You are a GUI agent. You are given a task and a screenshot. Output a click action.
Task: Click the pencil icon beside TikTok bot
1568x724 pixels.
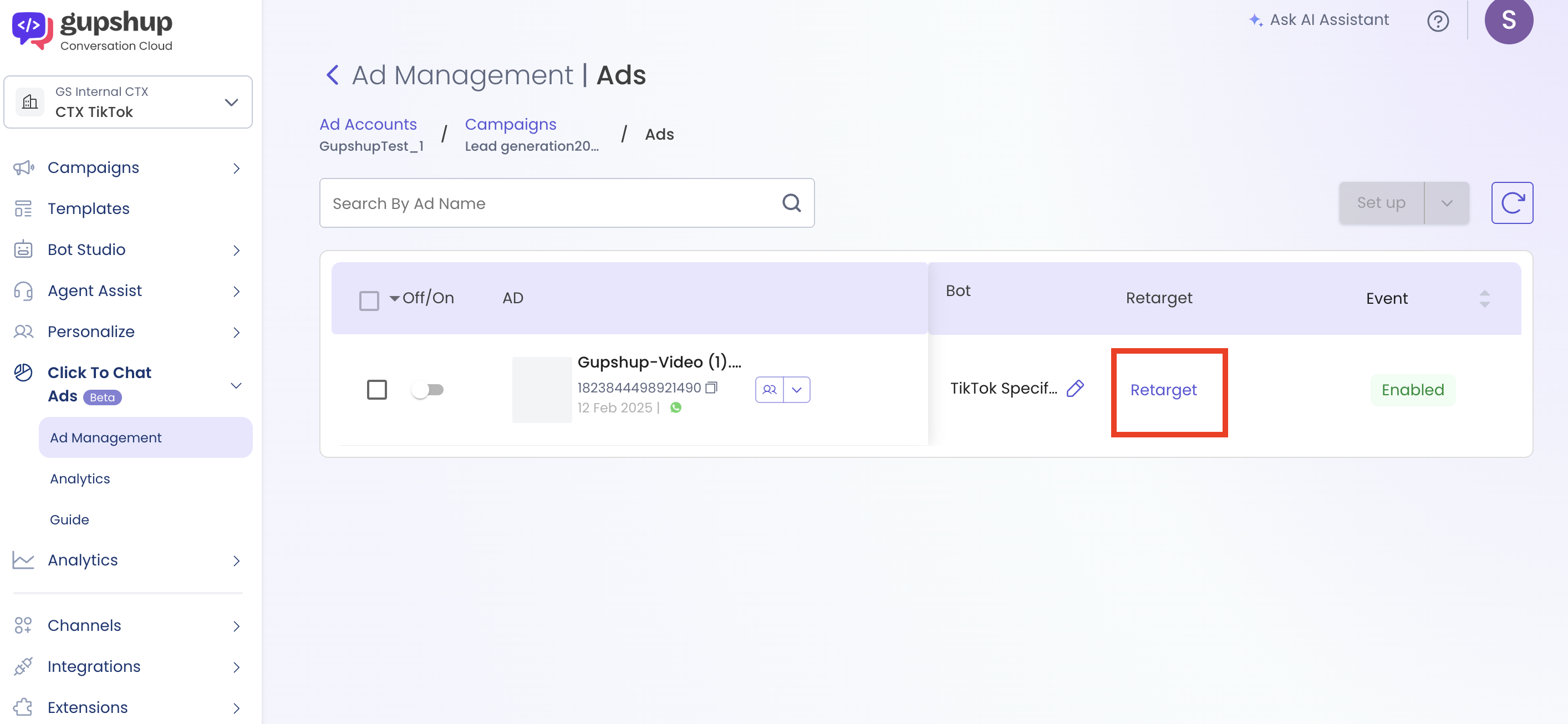coord(1075,388)
